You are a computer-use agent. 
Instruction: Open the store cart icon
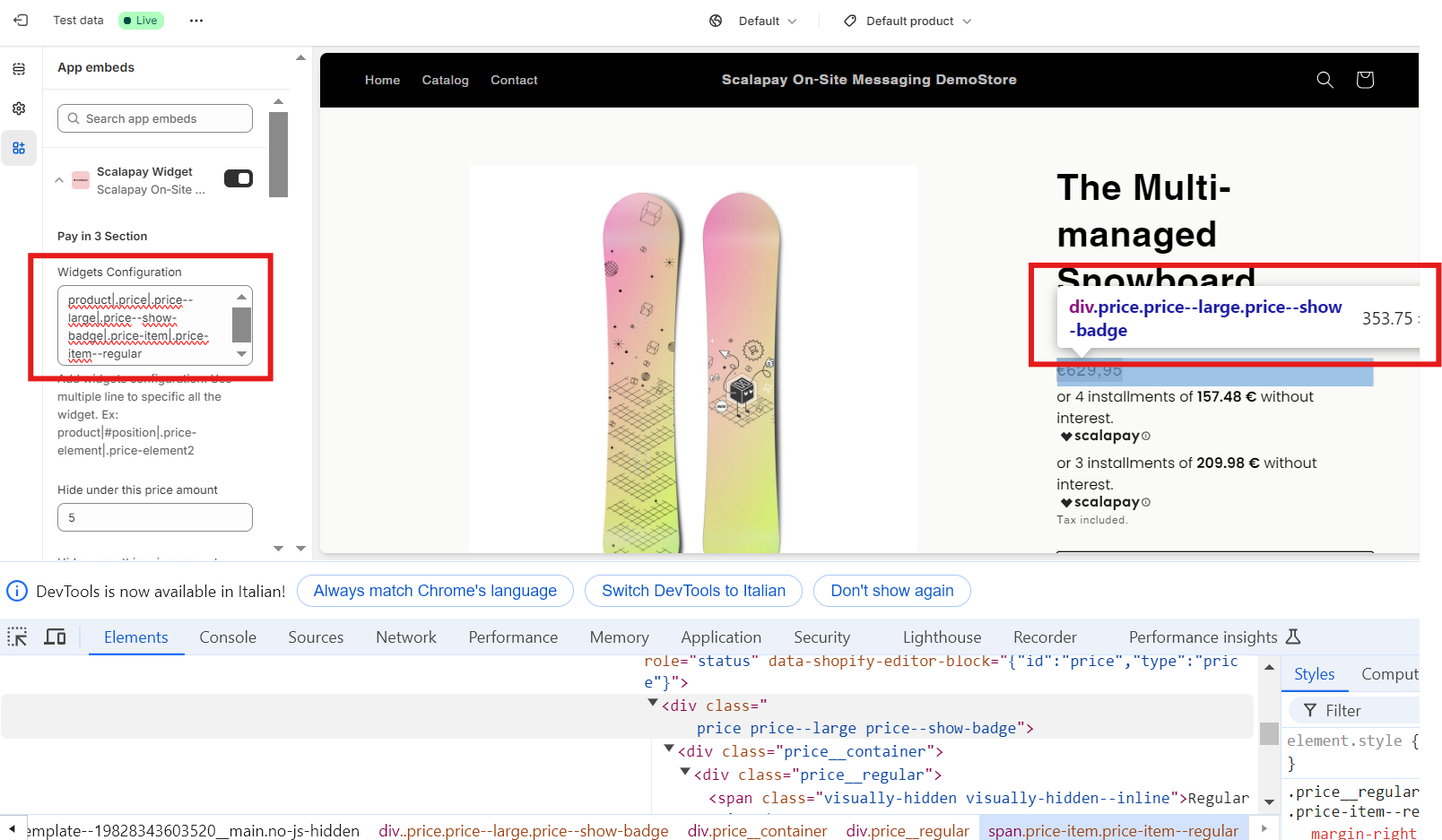point(1365,80)
